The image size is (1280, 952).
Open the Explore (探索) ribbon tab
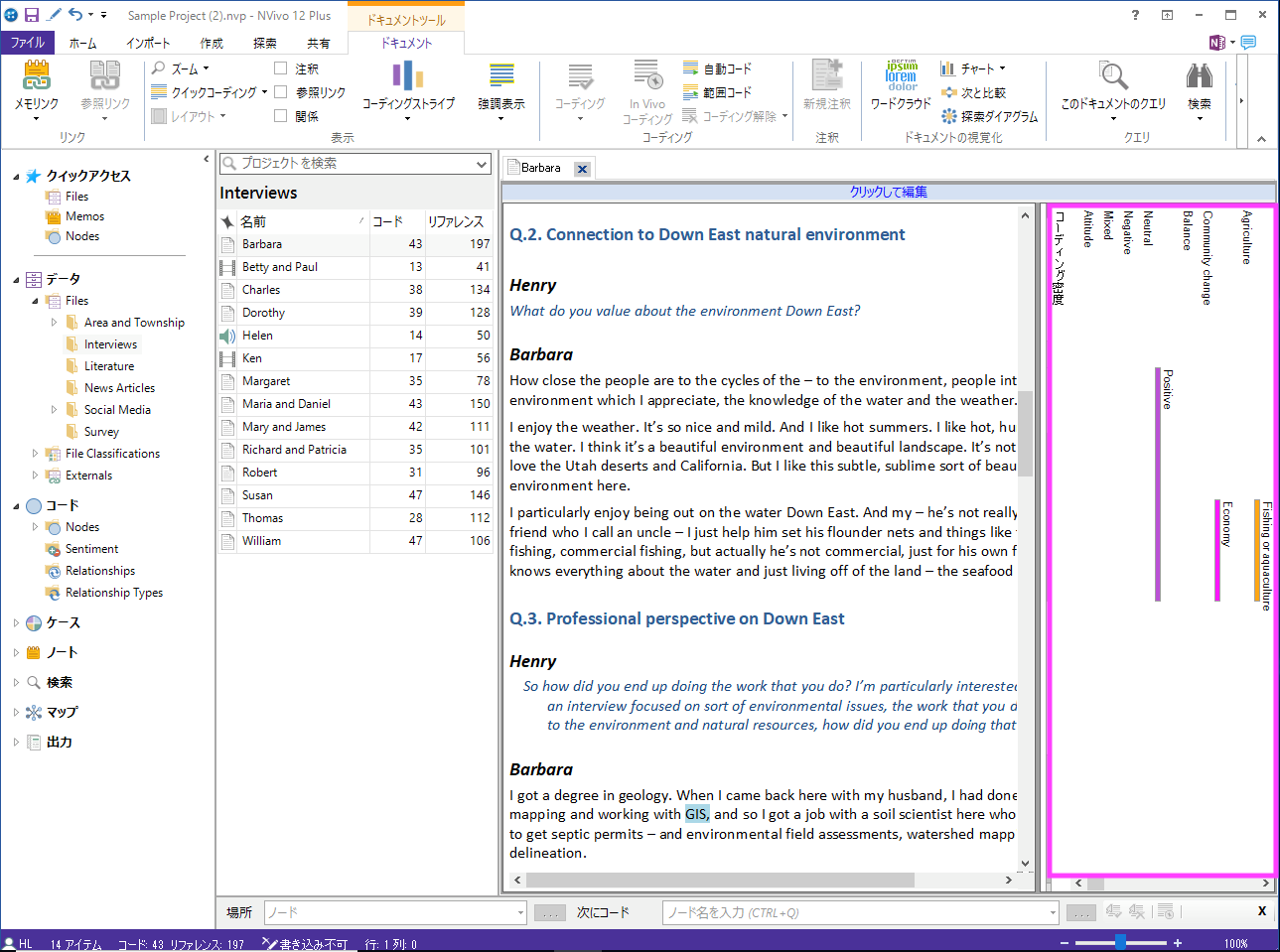point(264,43)
